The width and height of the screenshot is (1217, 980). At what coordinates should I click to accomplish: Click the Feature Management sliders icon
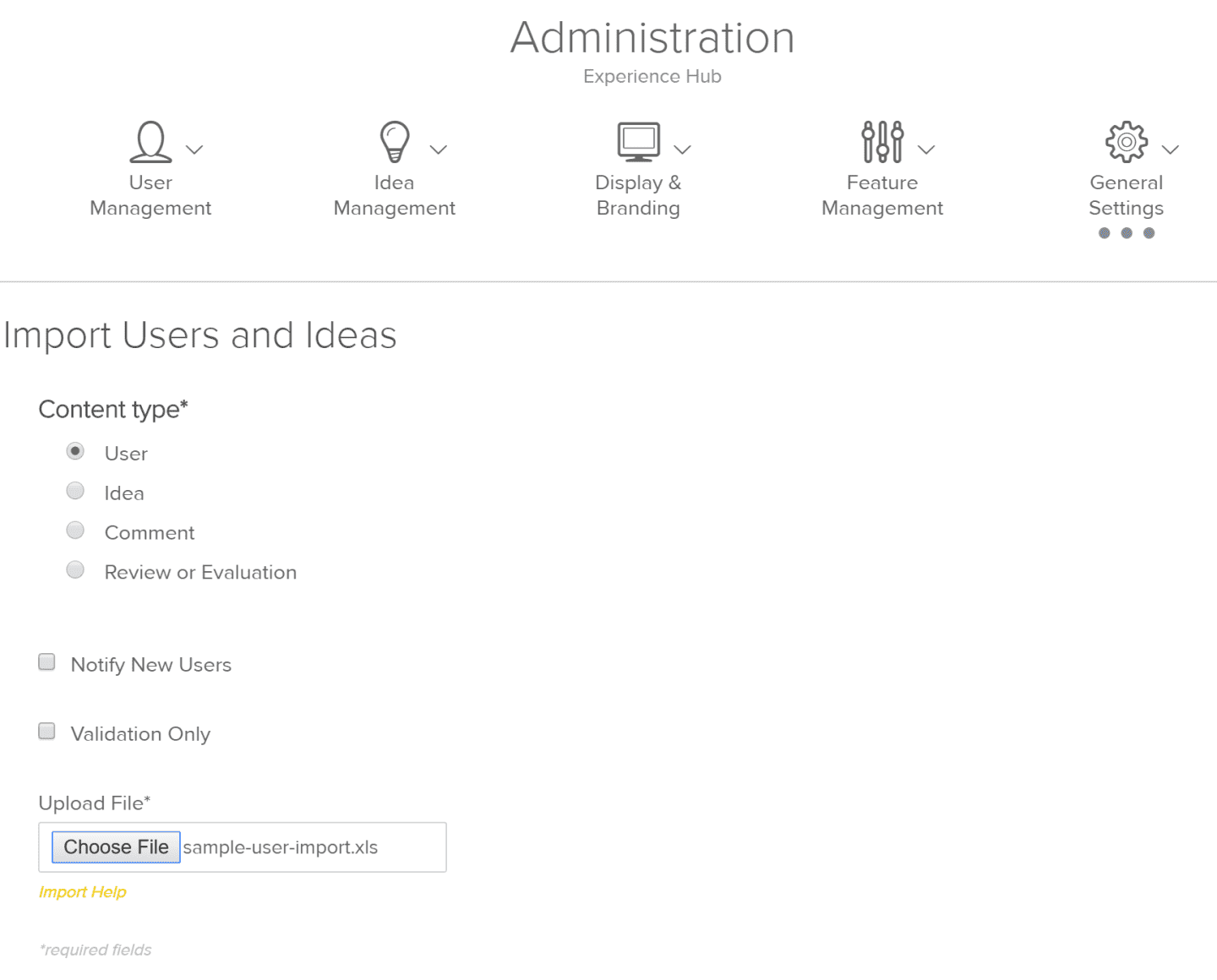point(882,141)
